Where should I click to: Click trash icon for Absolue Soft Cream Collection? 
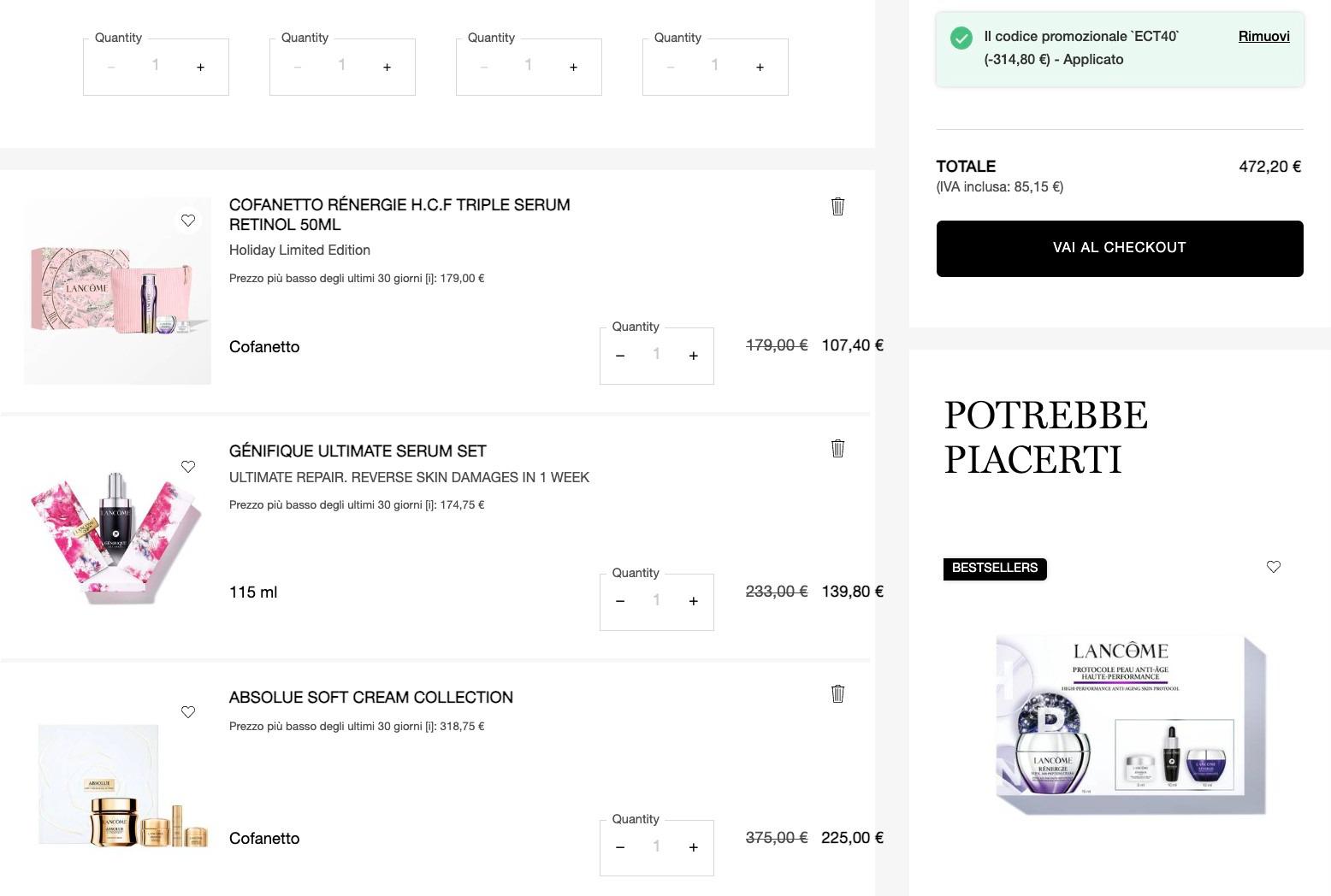(x=837, y=693)
